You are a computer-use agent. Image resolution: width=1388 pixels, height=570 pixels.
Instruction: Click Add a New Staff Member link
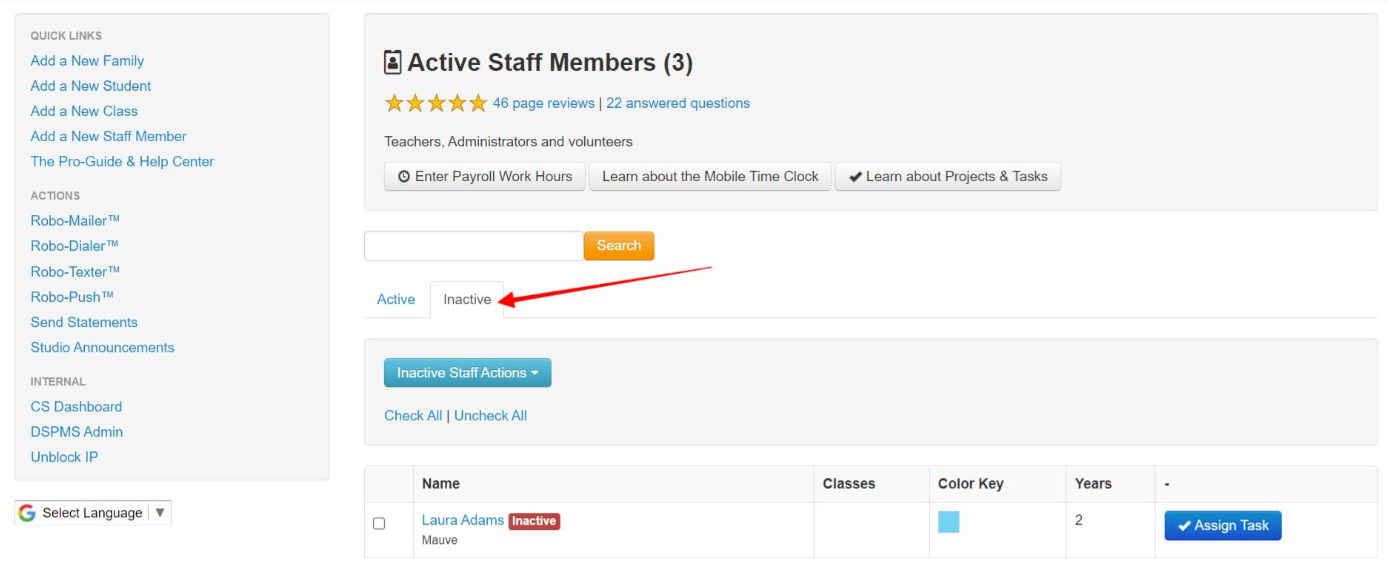coord(109,136)
